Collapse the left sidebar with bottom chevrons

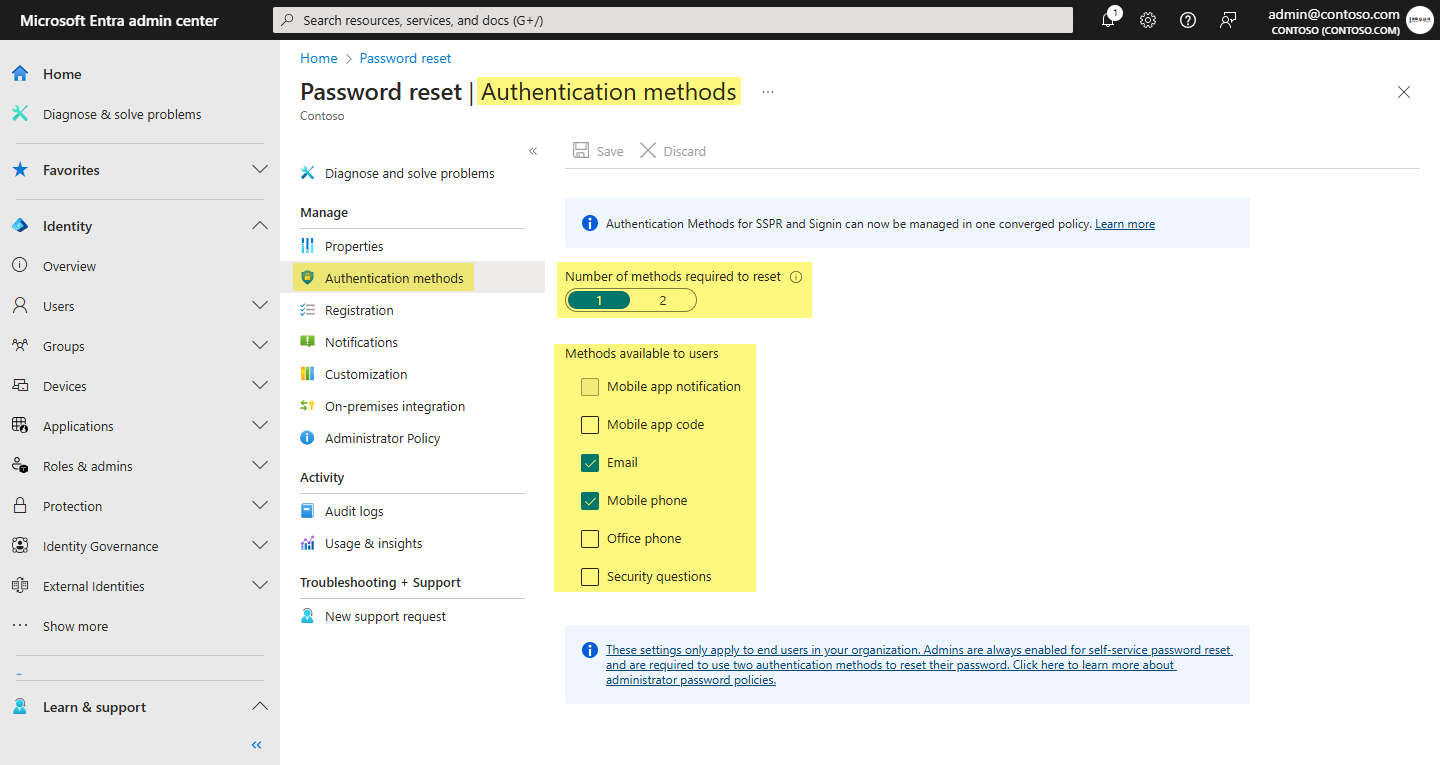257,745
